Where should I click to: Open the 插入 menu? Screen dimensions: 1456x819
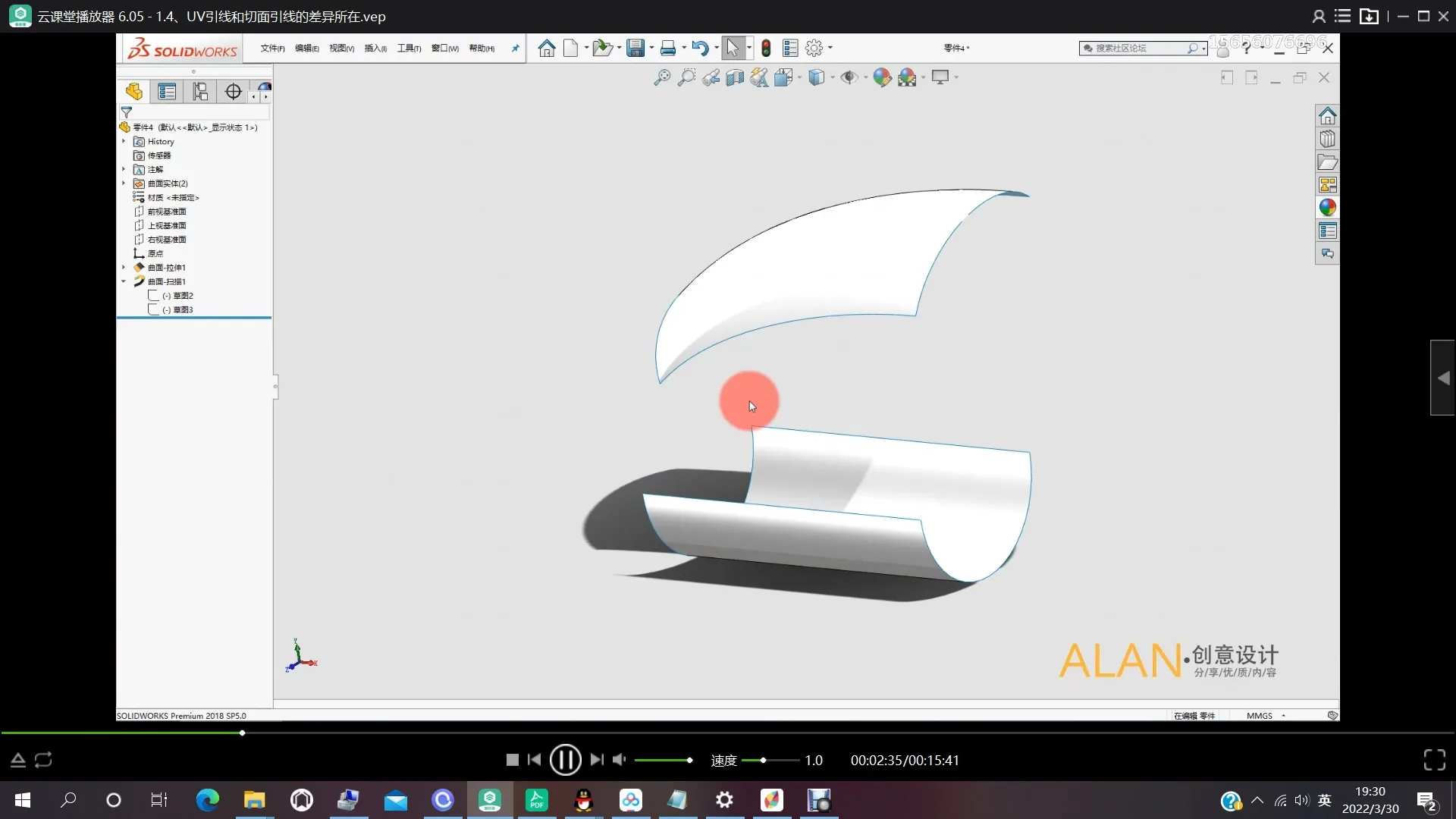pos(375,49)
